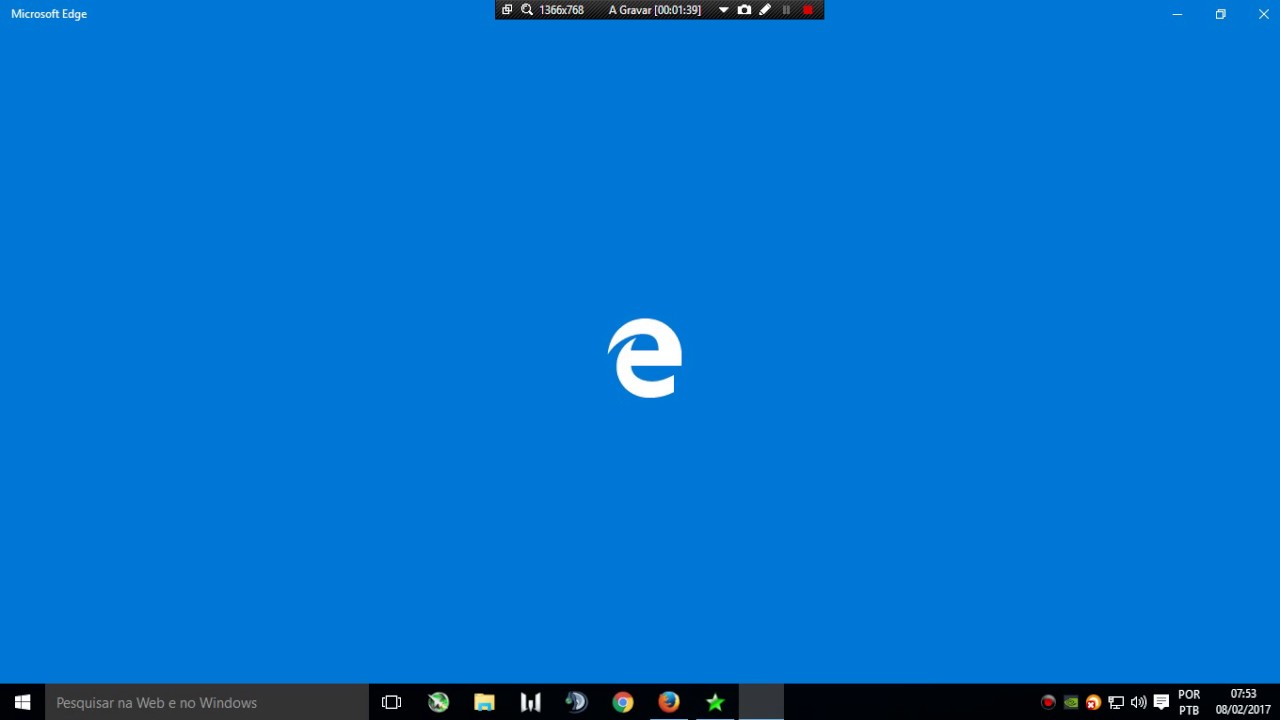Screen dimensions: 1280x720
Task: Click the 'A Gravar' recording timer text
Action: pos(655,10)
